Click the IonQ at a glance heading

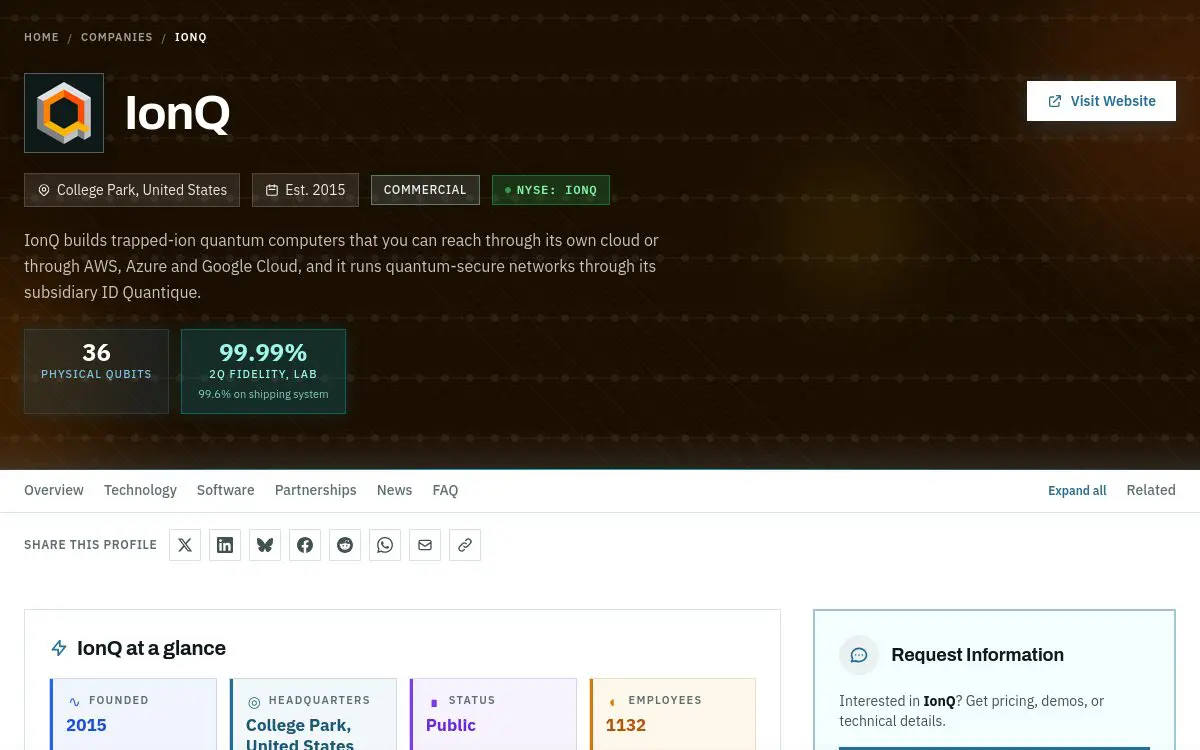[151, 648]
